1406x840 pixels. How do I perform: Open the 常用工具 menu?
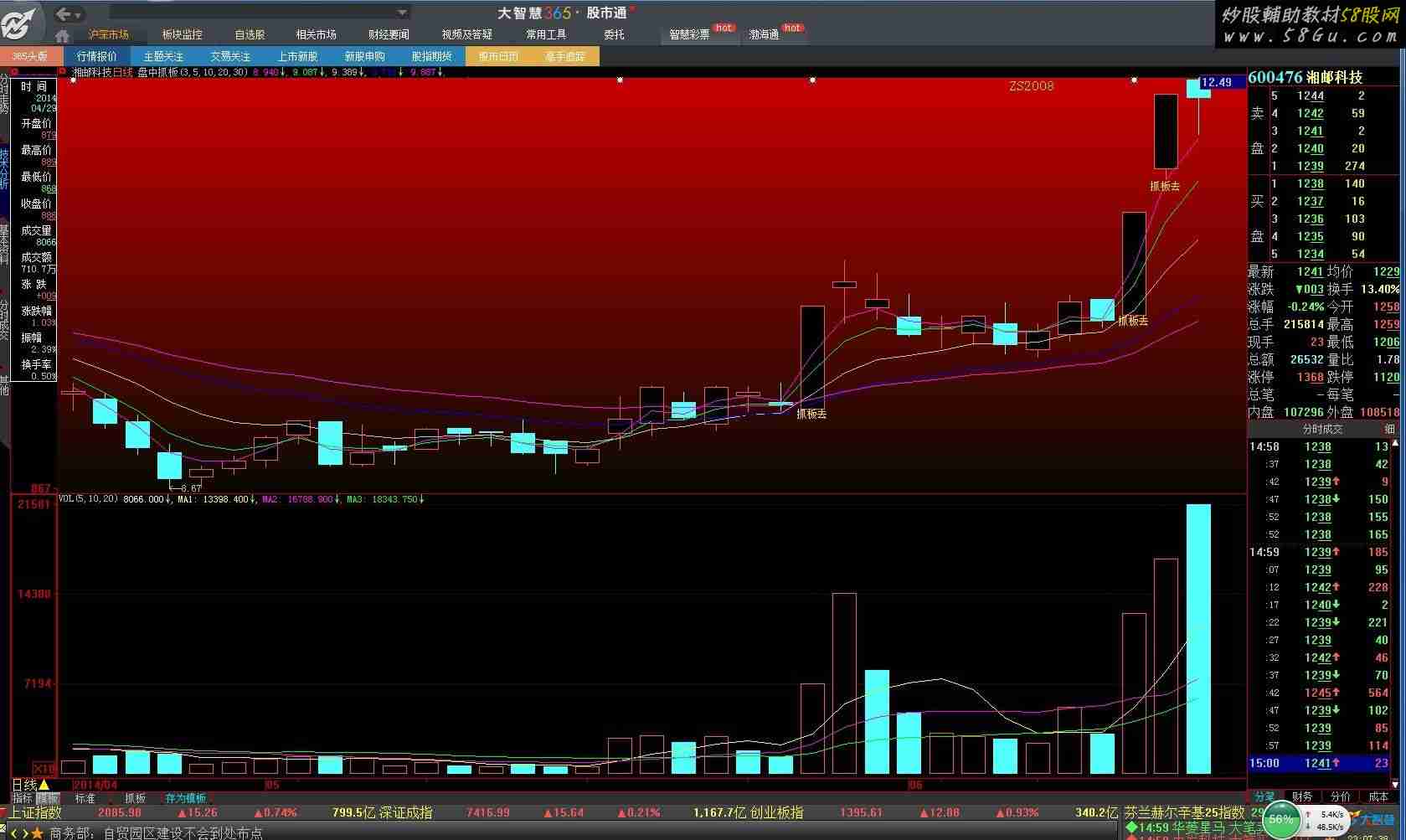[546, 34]
